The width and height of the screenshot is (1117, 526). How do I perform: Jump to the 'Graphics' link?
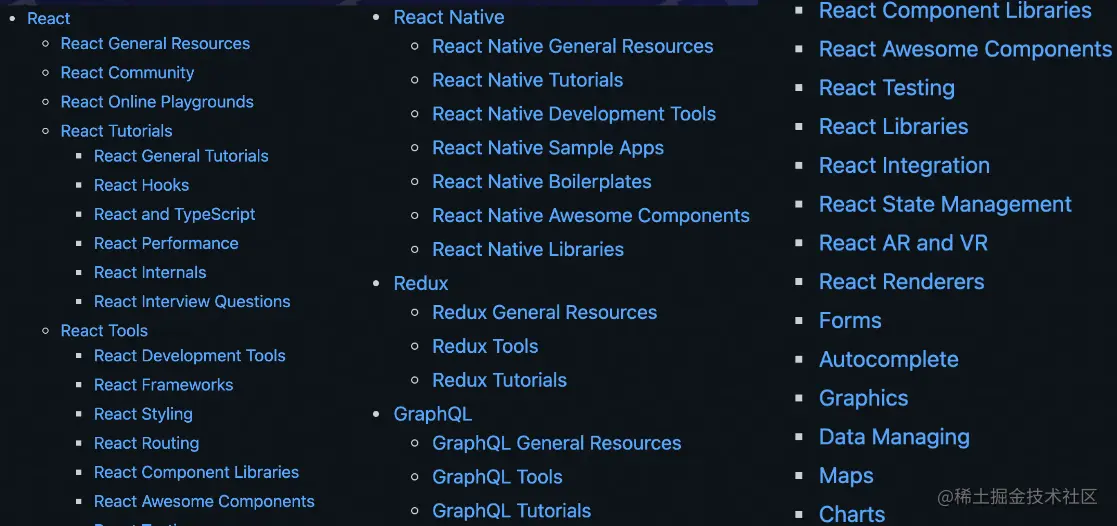[863, 398]
